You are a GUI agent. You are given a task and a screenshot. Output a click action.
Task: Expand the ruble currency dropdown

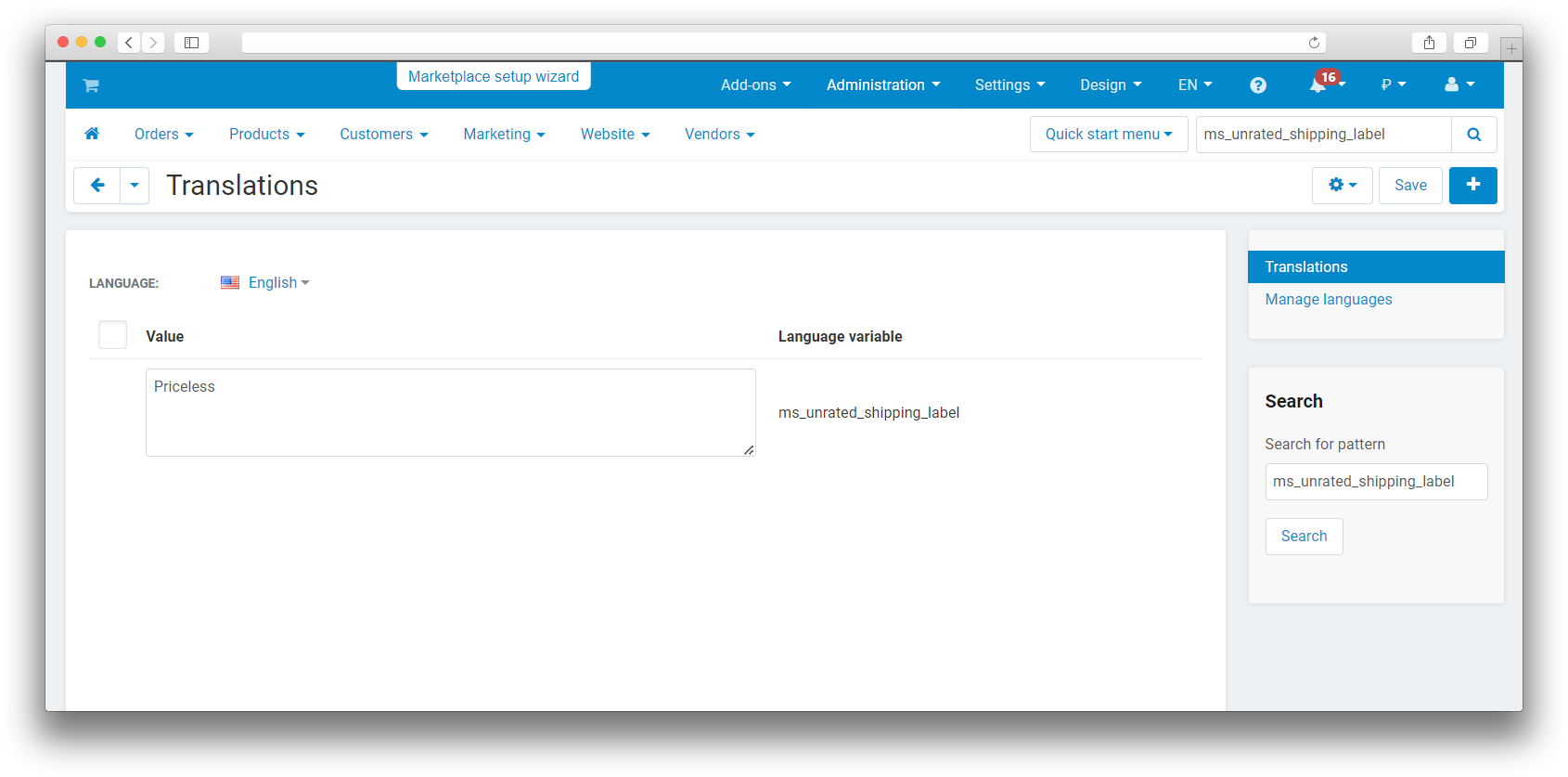1393,84
